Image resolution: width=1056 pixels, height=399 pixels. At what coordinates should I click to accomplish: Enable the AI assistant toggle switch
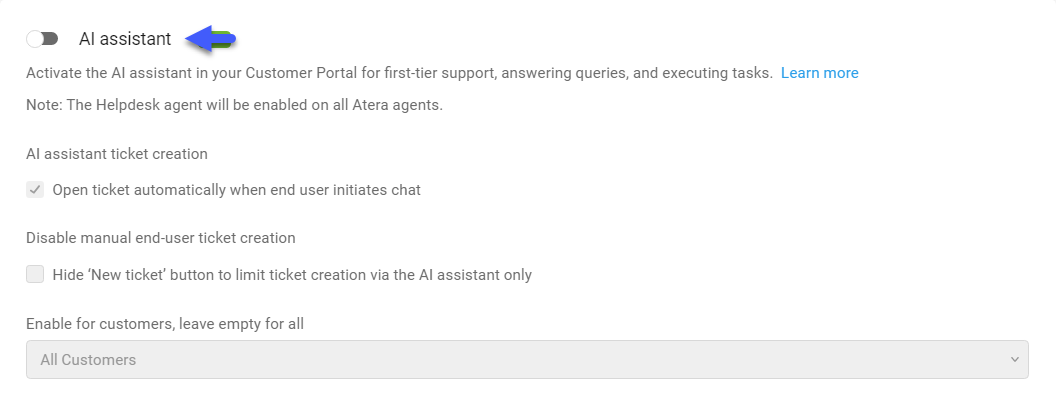click(x=42, y=39)
